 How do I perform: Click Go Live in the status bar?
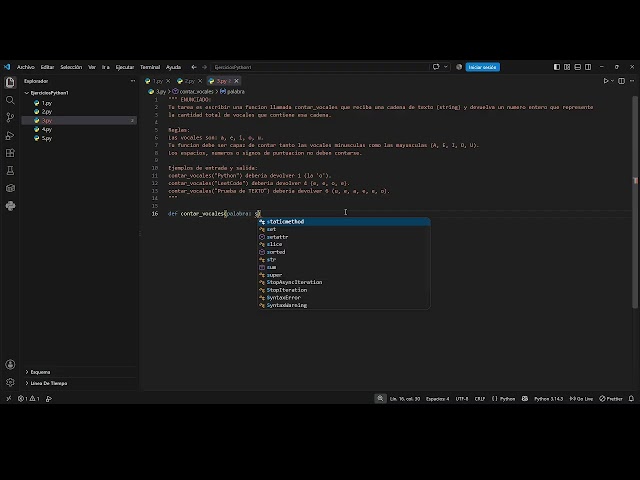(x=581, y=398)
